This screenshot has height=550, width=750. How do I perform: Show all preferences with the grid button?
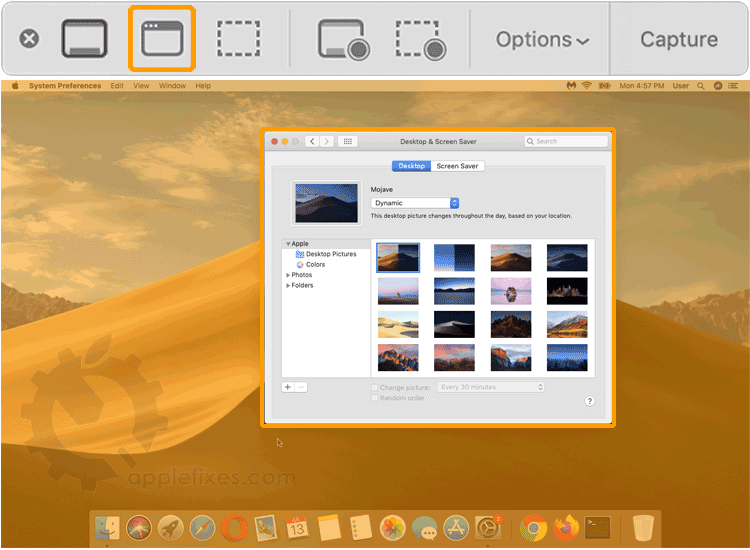(x=348, y=142)
